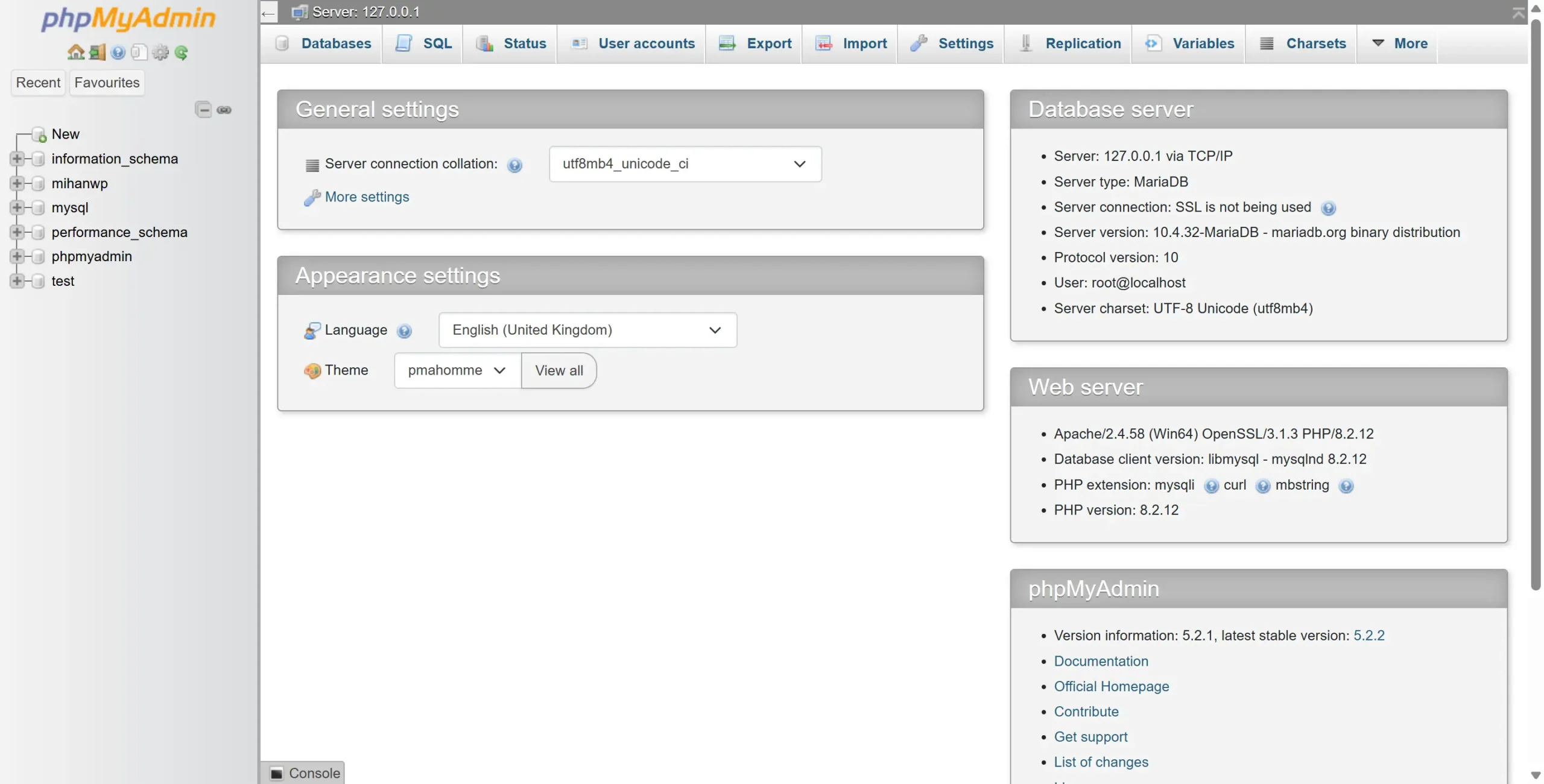Open the List of changes link
Image resolution: width=1544 pixels, height=784 pixels.
[1100, 762]
